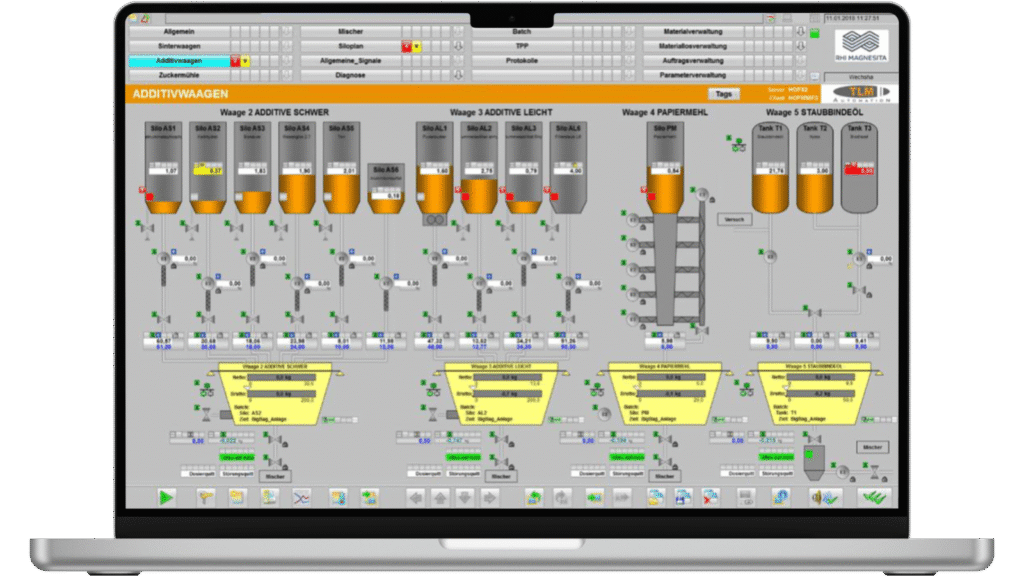Expand the down arrow beside Diagnose
Screen dimensions: 1024x576
(458, 75)
